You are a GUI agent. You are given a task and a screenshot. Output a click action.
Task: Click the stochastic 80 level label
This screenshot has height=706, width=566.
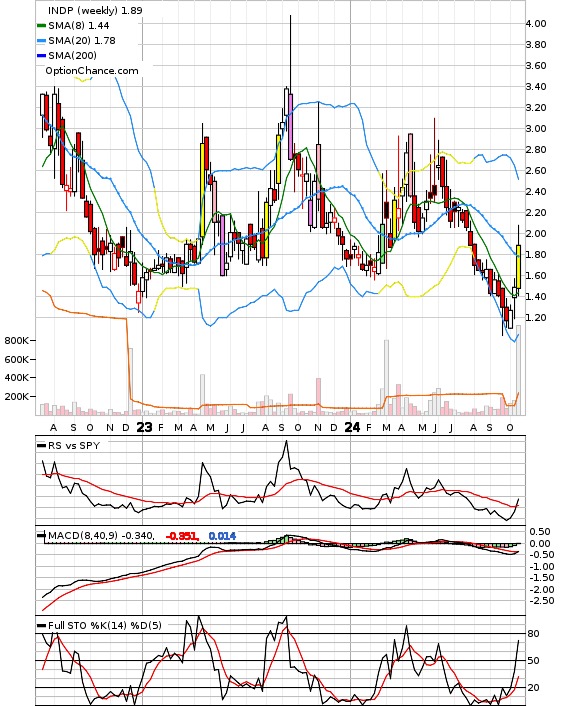coord(533,634)
